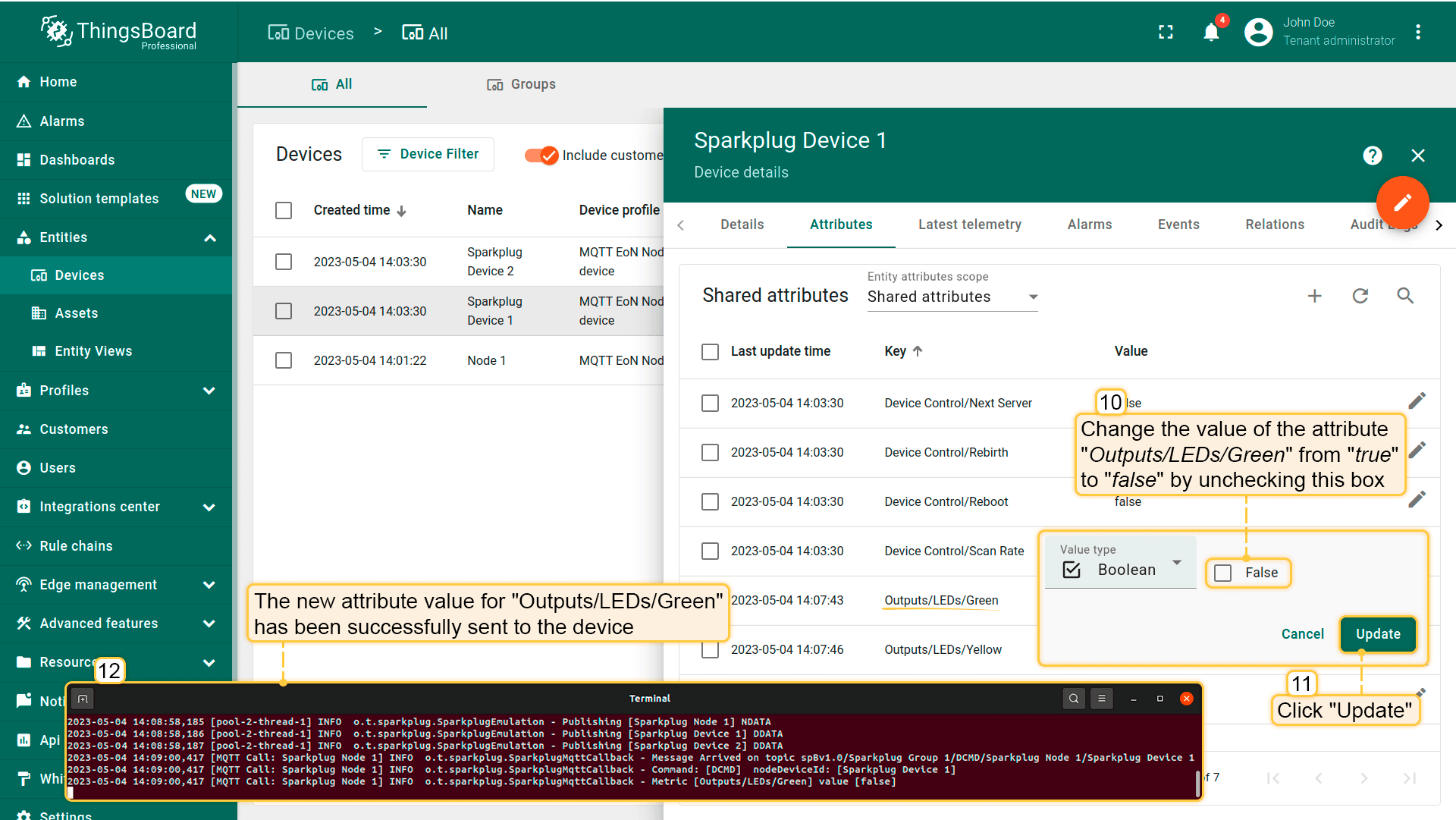Click the Update button
The image size is (1456, 820).
1377,634
